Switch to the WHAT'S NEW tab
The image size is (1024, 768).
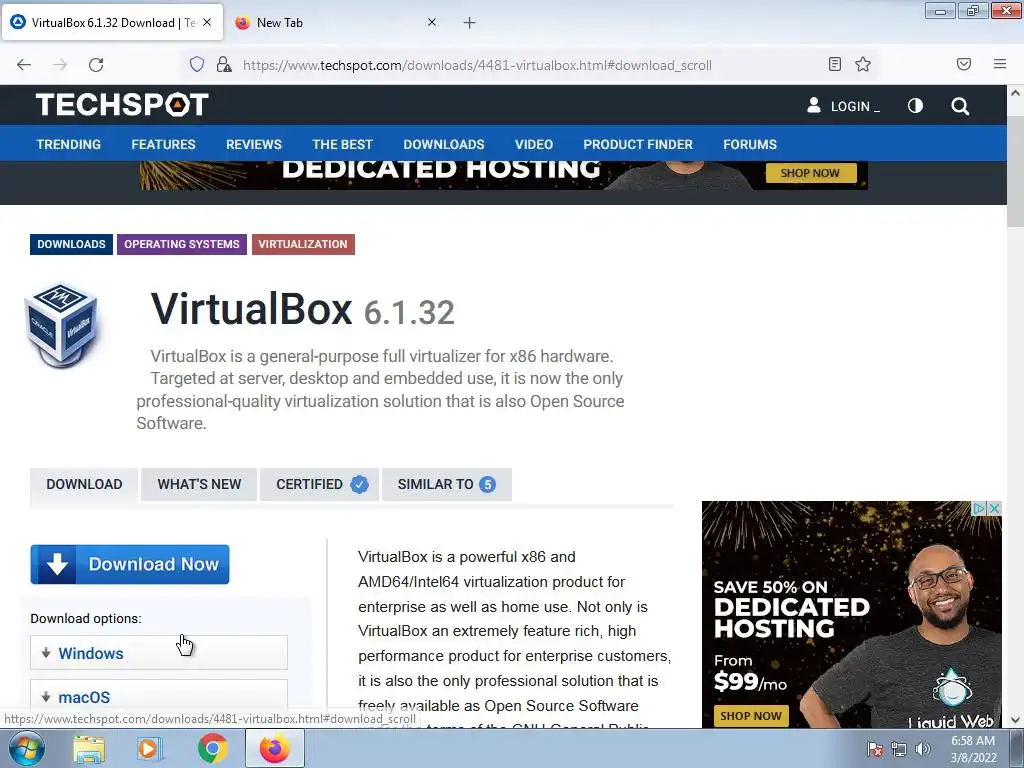199,485
